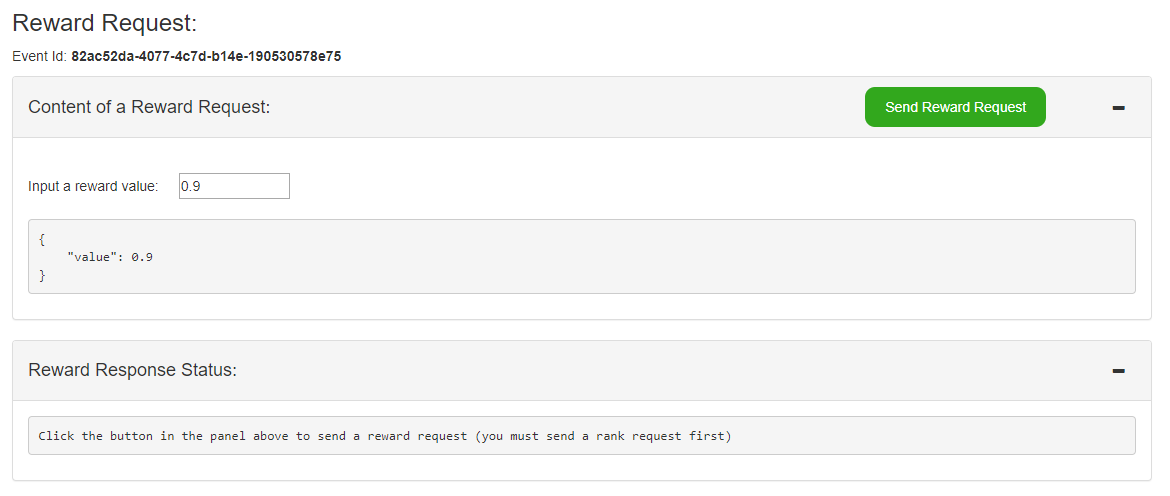Click inside the JSON request body block
1170x496 pixels.
(582, 257)
